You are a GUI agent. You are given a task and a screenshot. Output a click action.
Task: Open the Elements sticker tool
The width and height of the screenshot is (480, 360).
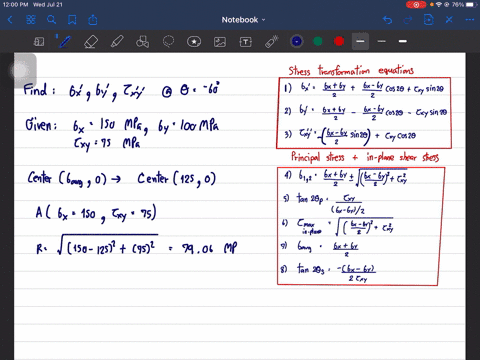(194, 42)
